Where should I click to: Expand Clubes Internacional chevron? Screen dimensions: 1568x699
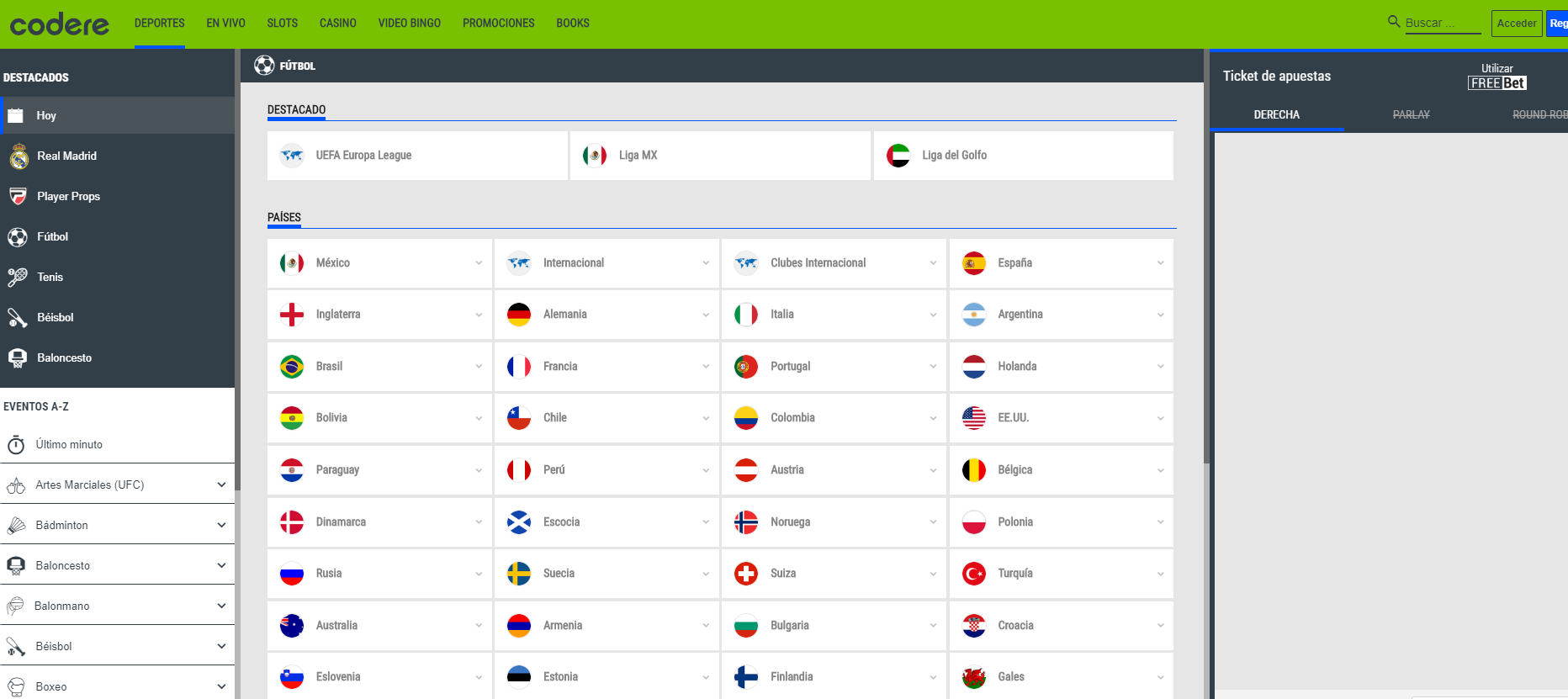tap(933, 263)
